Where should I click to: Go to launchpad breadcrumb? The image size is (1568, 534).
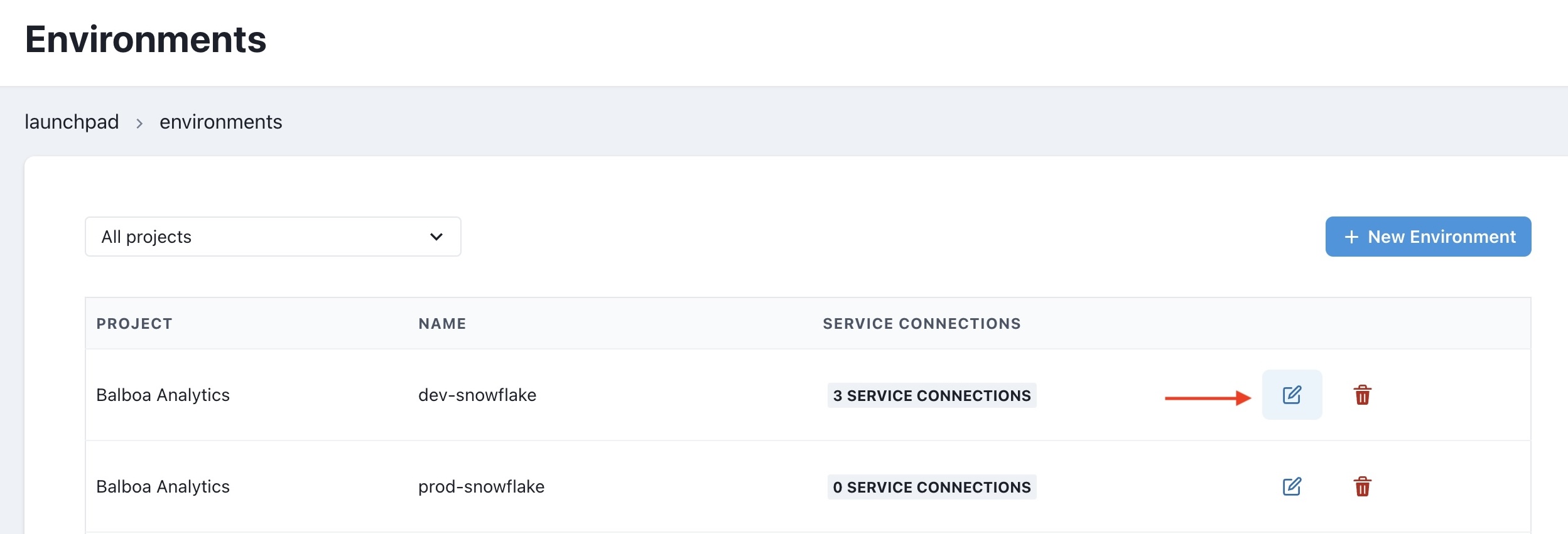(72, 122)
